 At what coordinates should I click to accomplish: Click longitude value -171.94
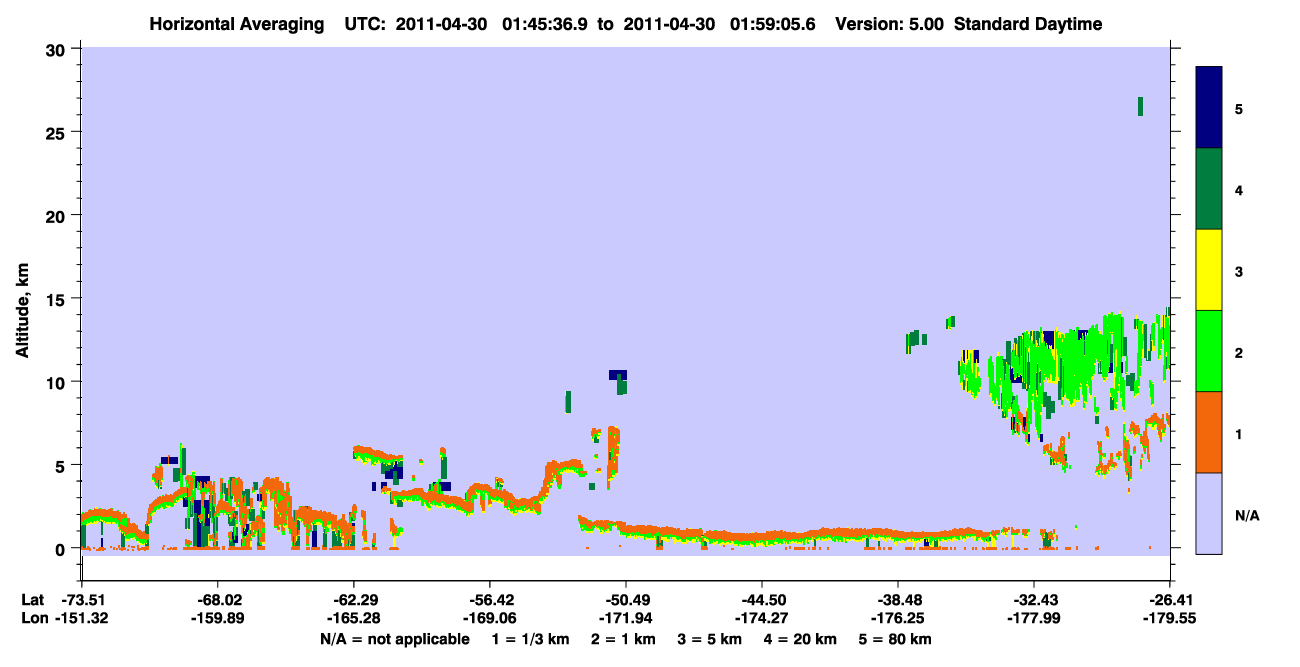pos(625,619)
